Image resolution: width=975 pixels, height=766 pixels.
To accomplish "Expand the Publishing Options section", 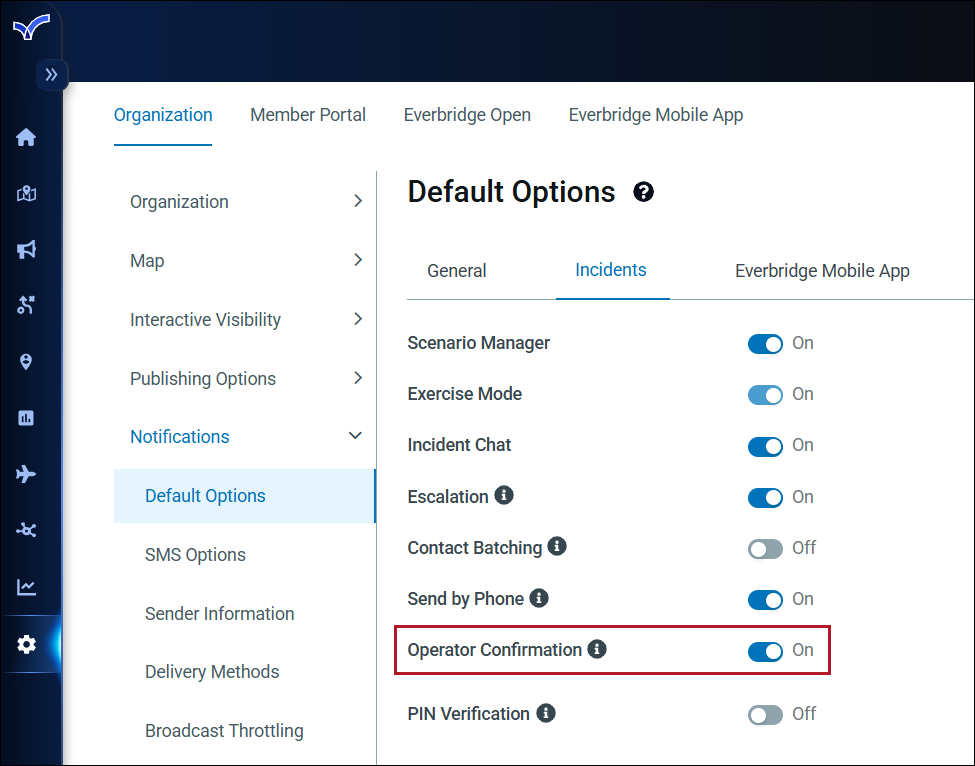I will pyautogui.click(x=357, y=378).
